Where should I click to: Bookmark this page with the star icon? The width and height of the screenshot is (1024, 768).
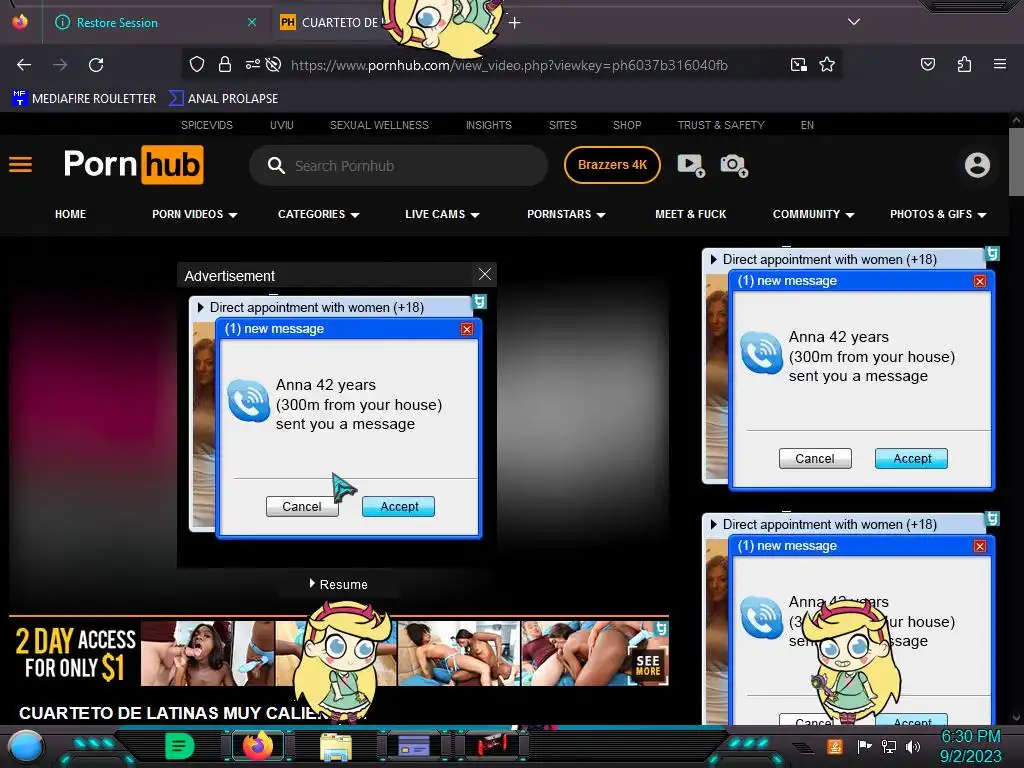pos(827,64)
